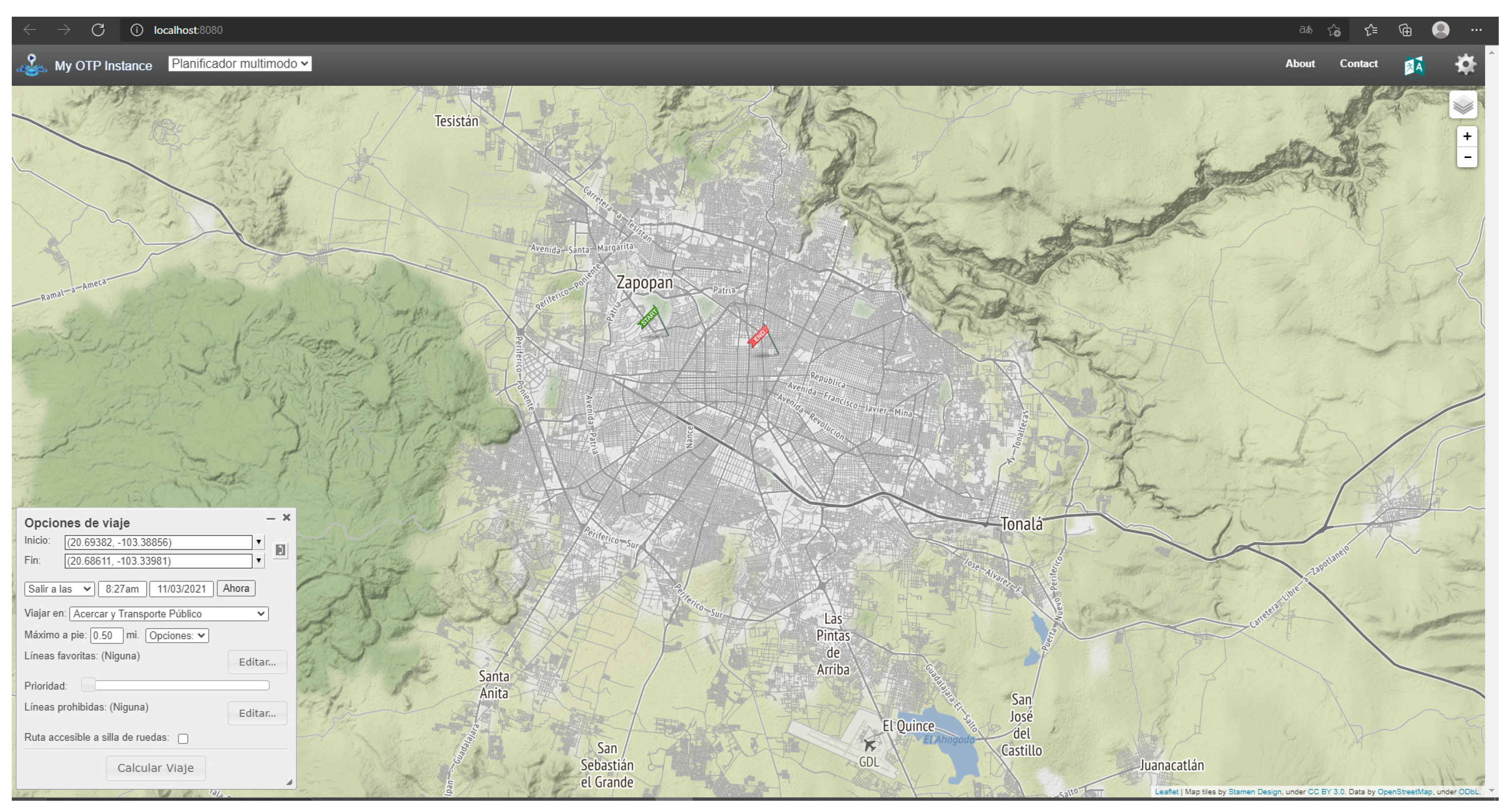
Task: Select the green START flag marker
Action: click(649, 318)
